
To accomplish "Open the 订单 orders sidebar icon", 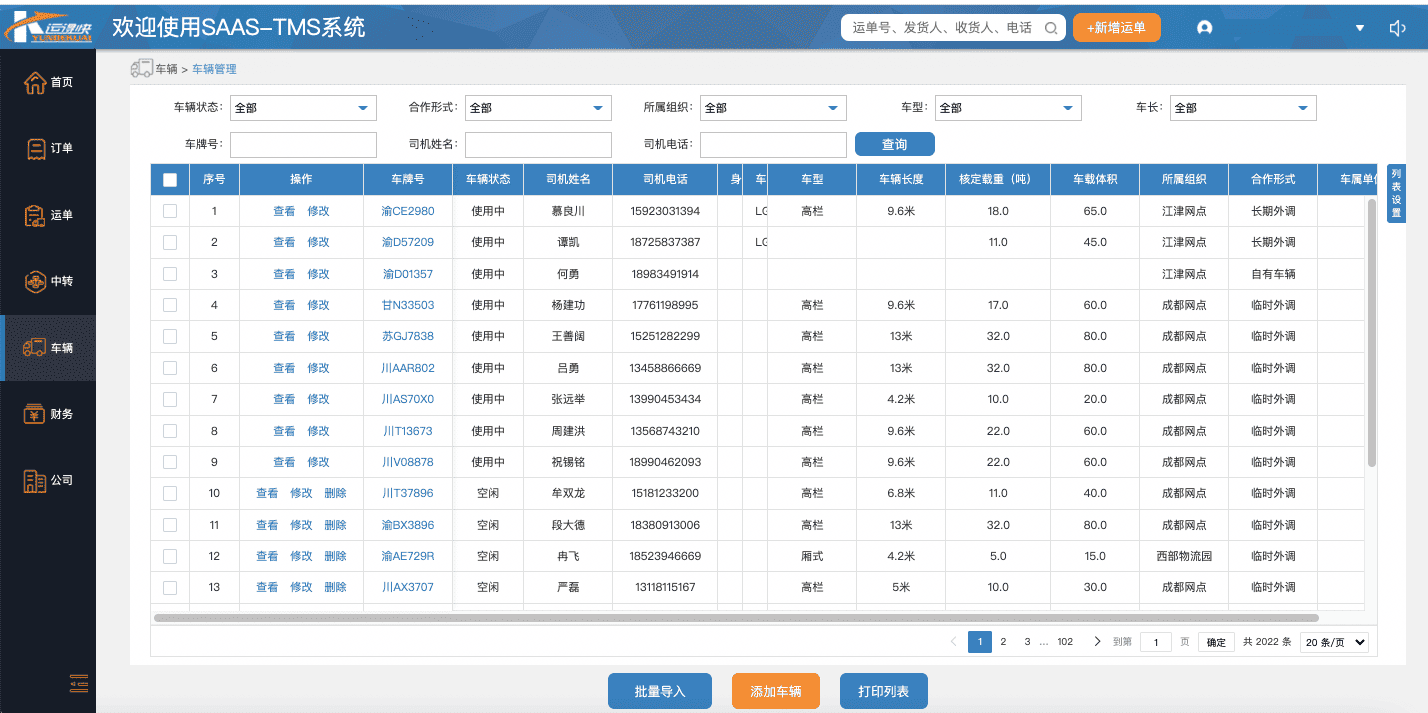I will click(x=36, y=148).
